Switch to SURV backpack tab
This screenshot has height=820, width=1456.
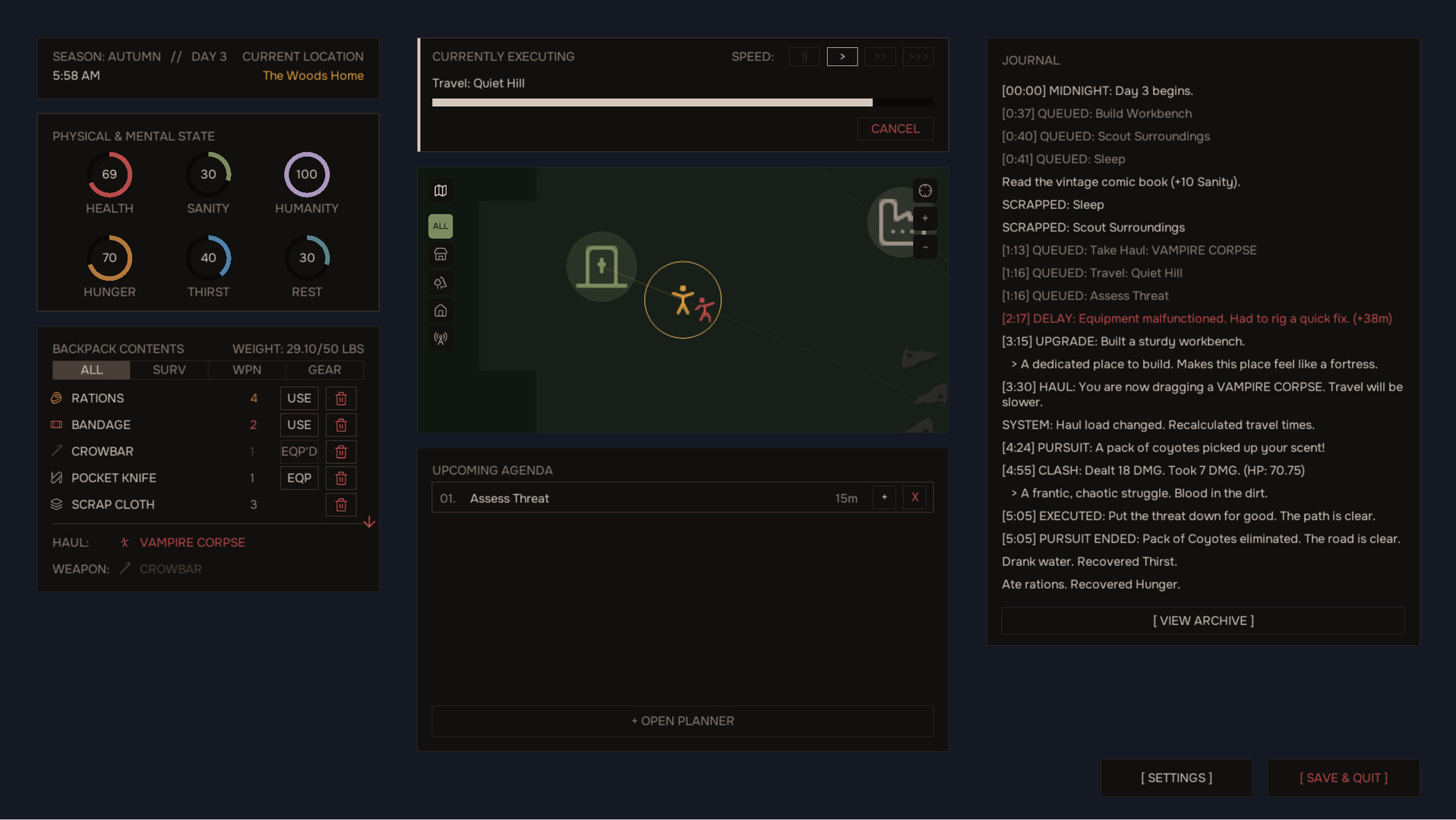click(x=169, y=370)
